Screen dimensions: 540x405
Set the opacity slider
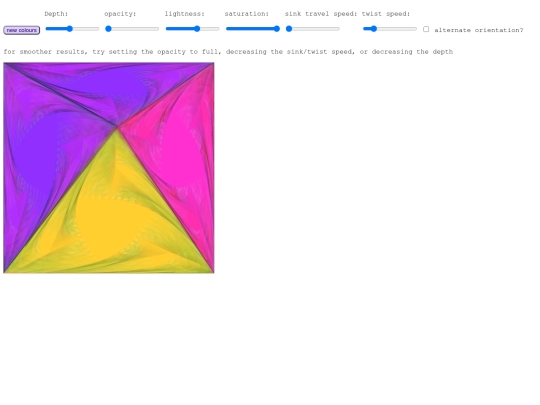(x=132, y=29)
